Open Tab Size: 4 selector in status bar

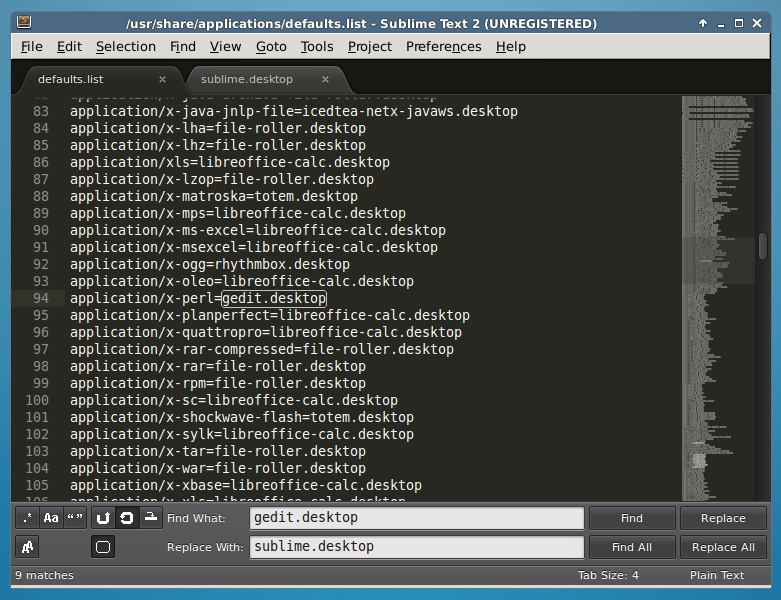pyautogui.click(x=608, y=575)
